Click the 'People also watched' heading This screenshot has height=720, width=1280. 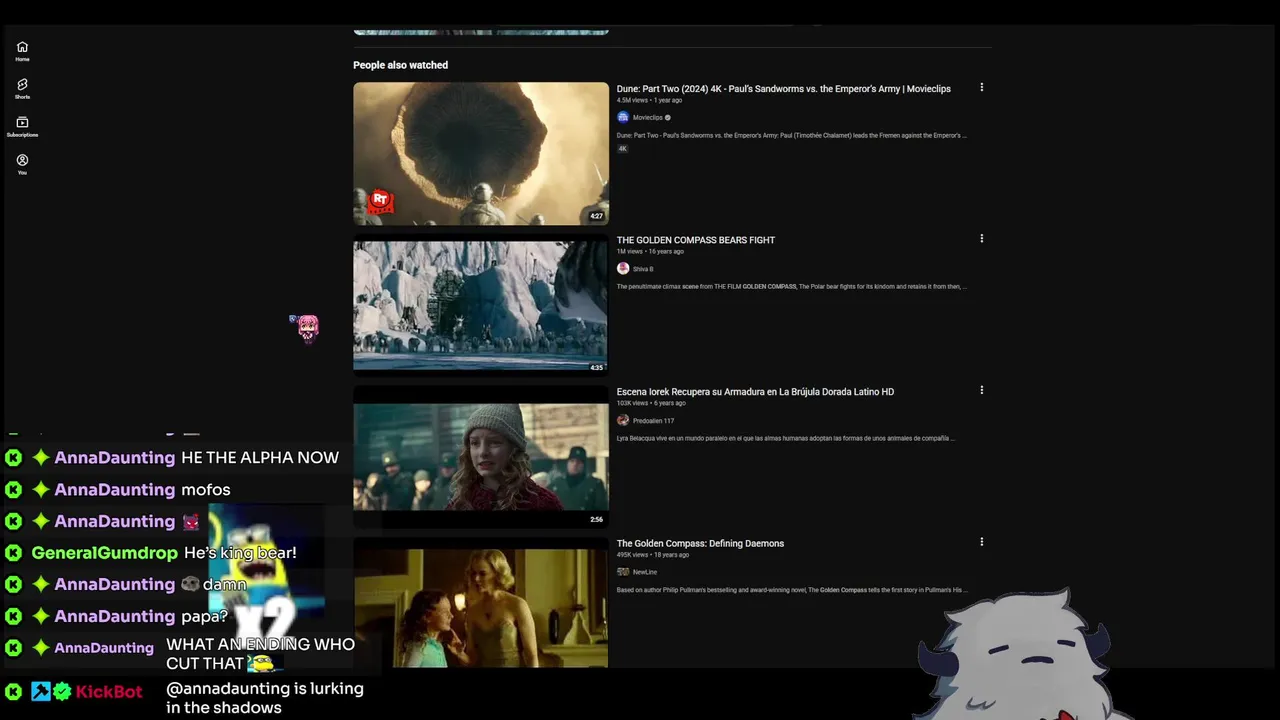400,65
